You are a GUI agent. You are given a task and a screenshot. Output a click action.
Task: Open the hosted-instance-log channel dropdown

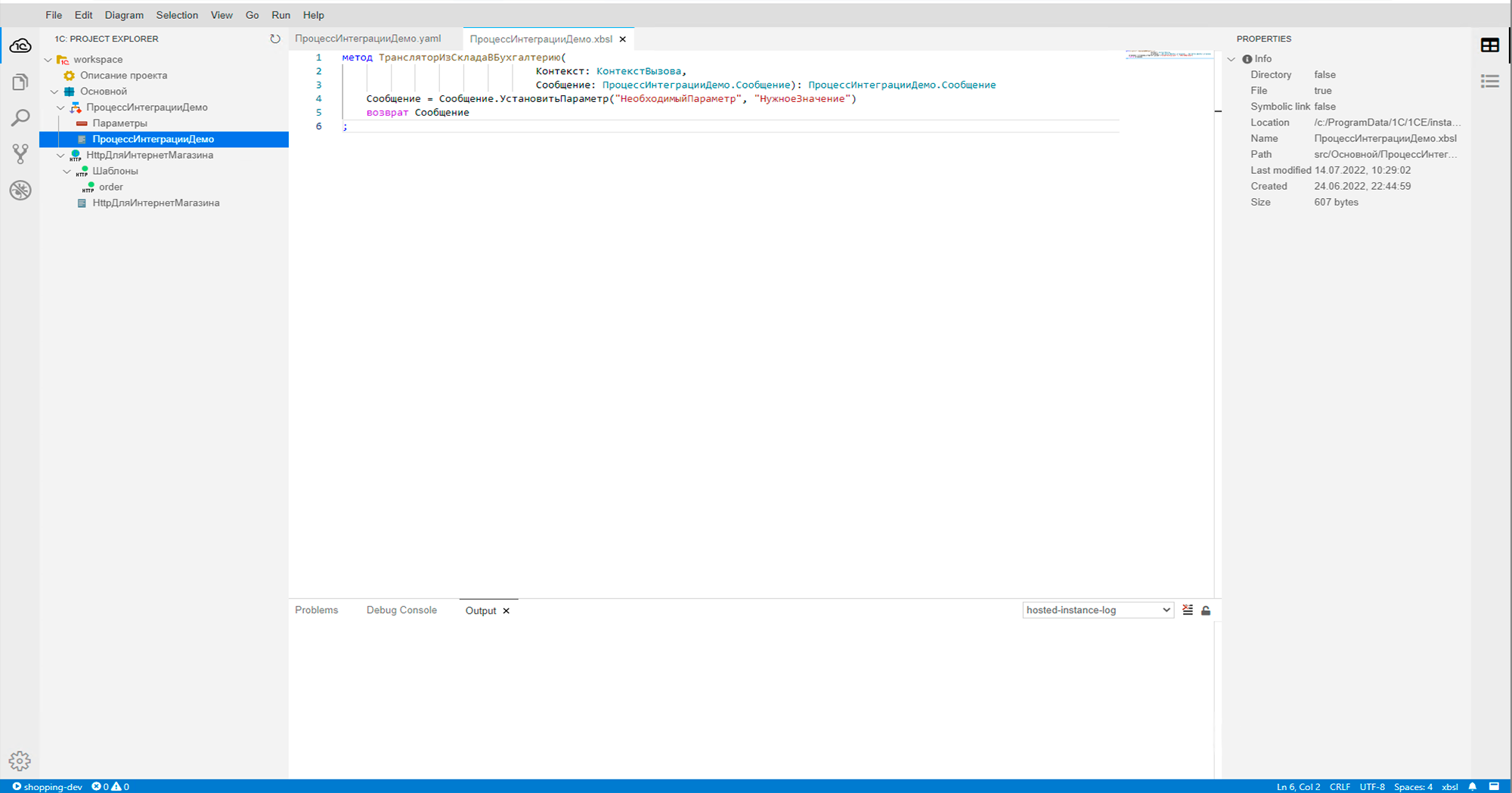(x=1098, y=610)
